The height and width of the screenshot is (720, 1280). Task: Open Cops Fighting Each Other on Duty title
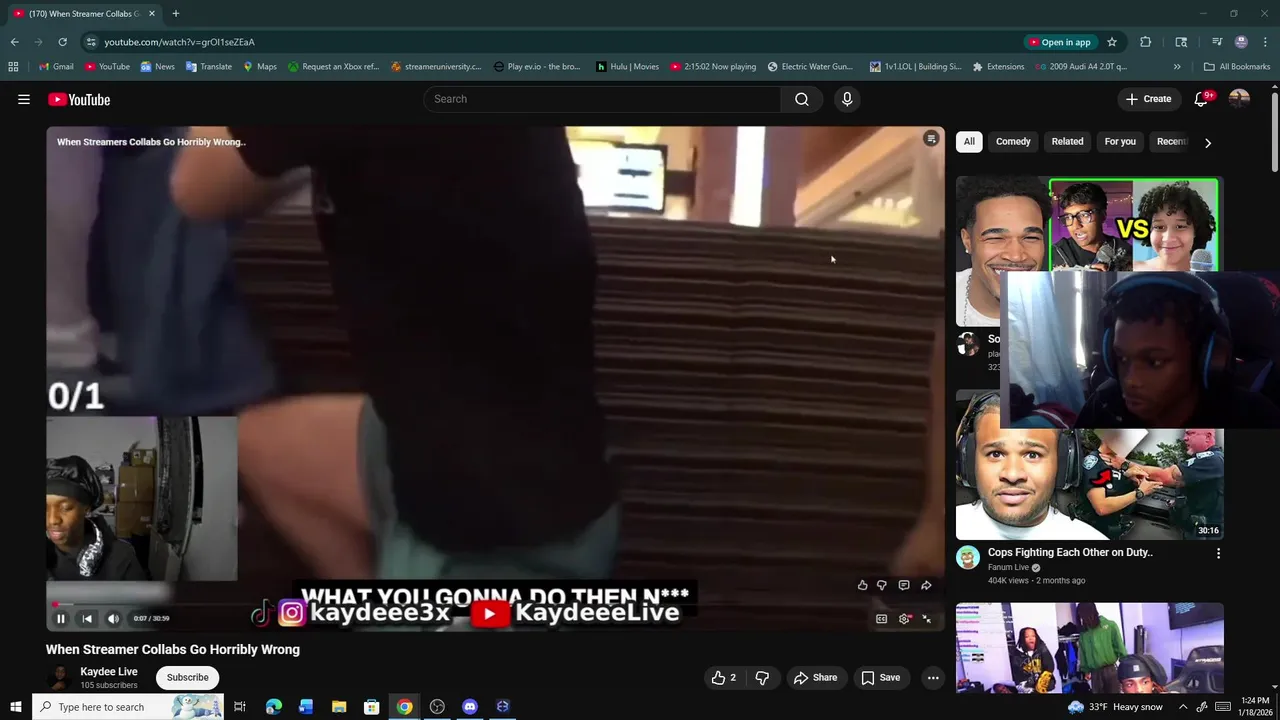(1070, 553)
